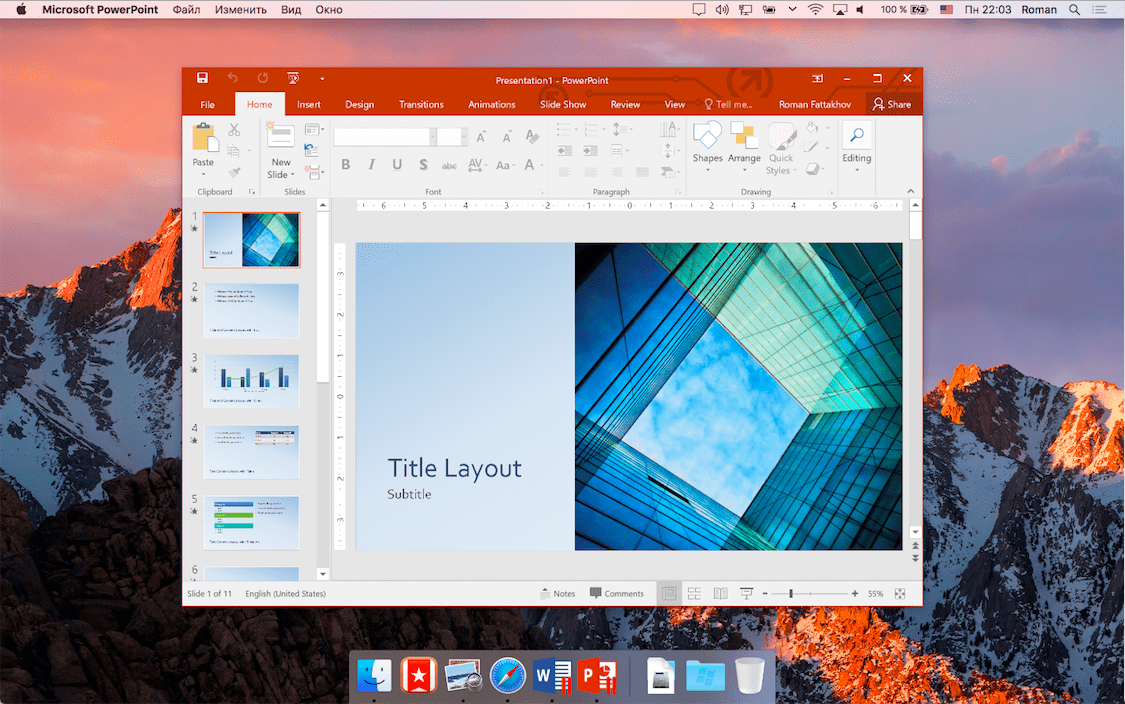Switch to the Transitions tab

point(421,104)
